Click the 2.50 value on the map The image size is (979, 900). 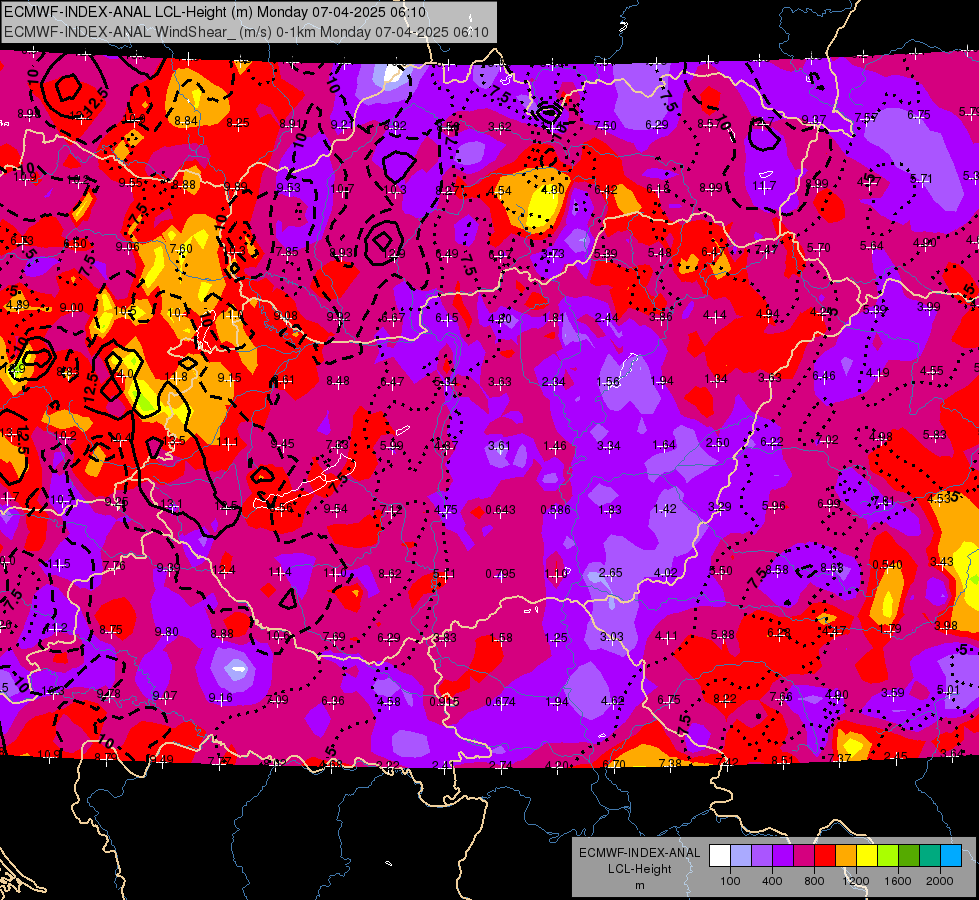click(x=718, y=442)
